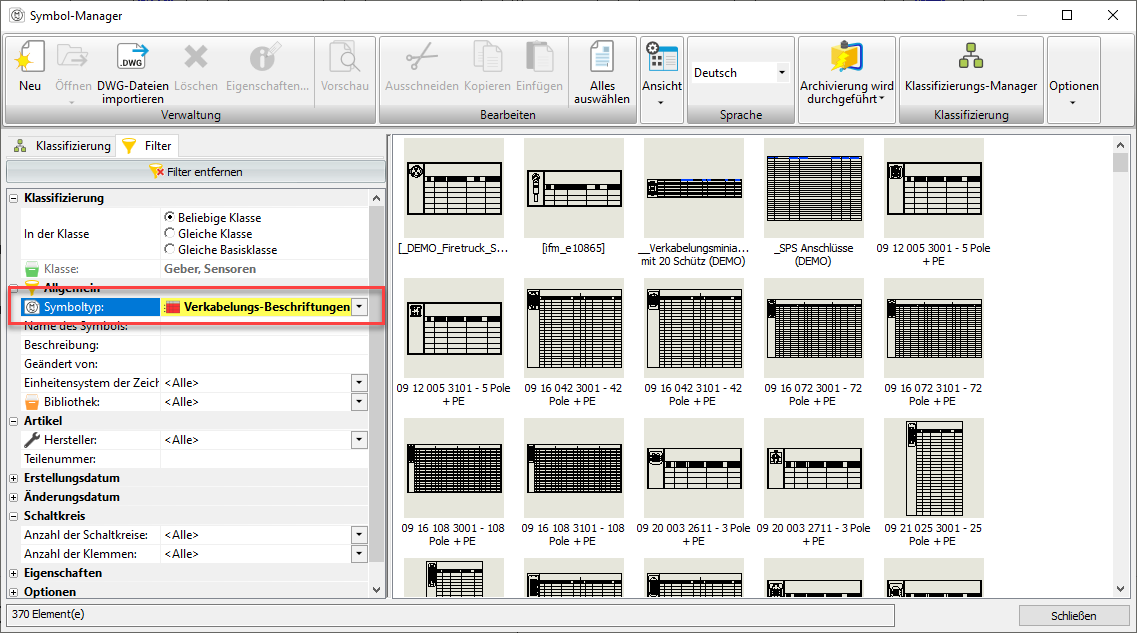Click the Alles auswählen icon
This screenshot has width=1137, height=633.
[x=601, y=58]
